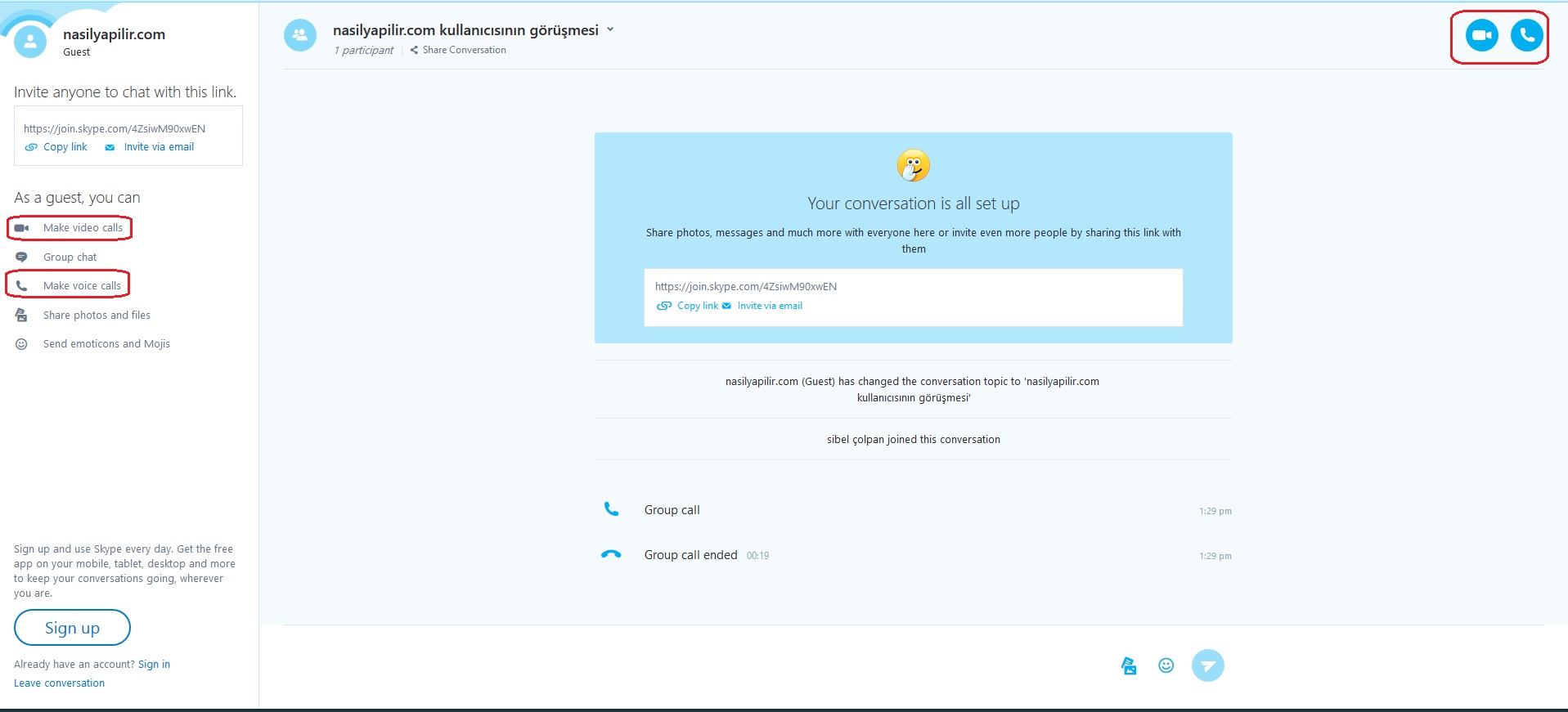Open Share Conversation in the header
Viewport: 1568px width, 712px height.
(458, 50)
